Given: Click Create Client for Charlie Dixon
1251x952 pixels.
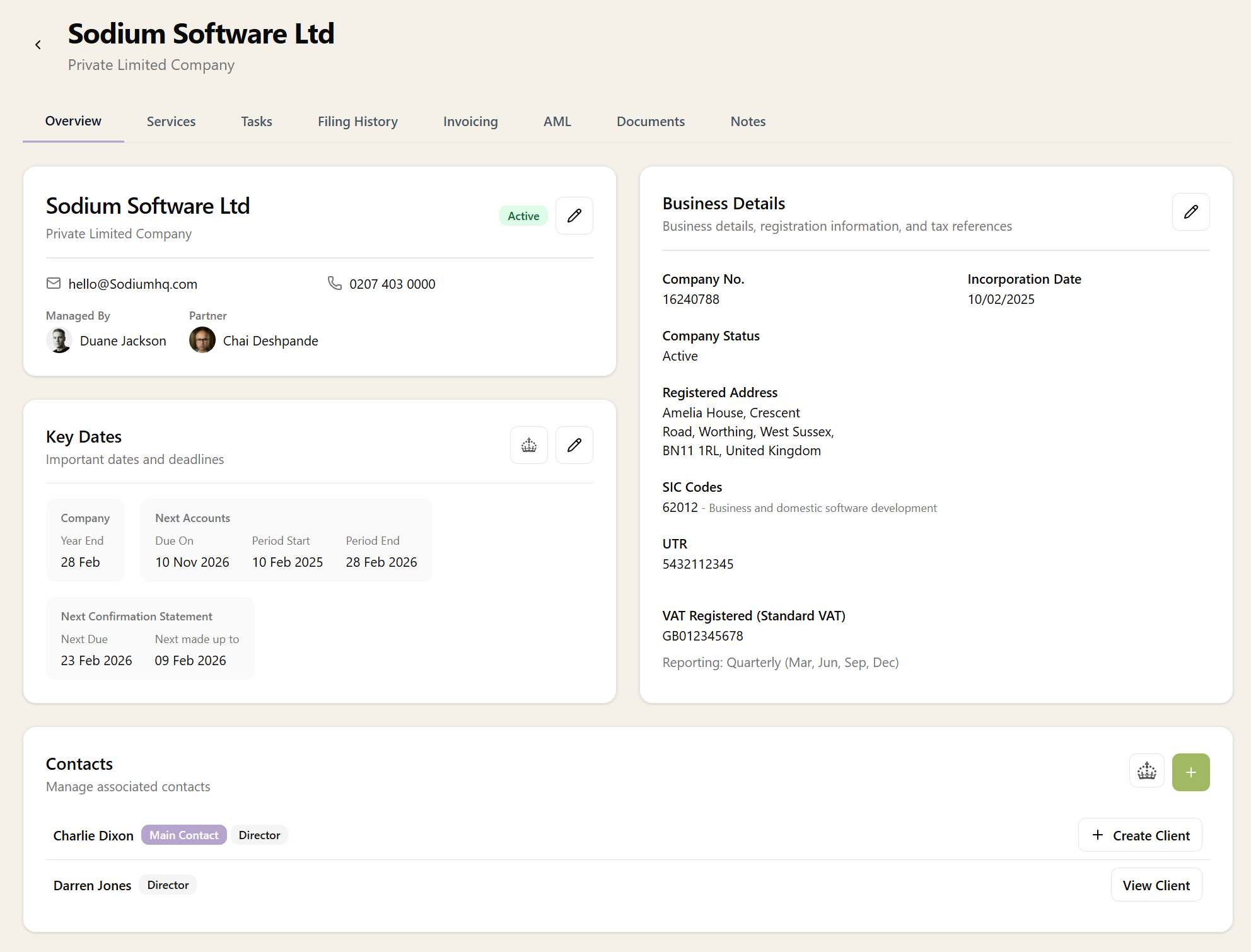Looking at the screenshot, I should click(x=1140, y=835).
